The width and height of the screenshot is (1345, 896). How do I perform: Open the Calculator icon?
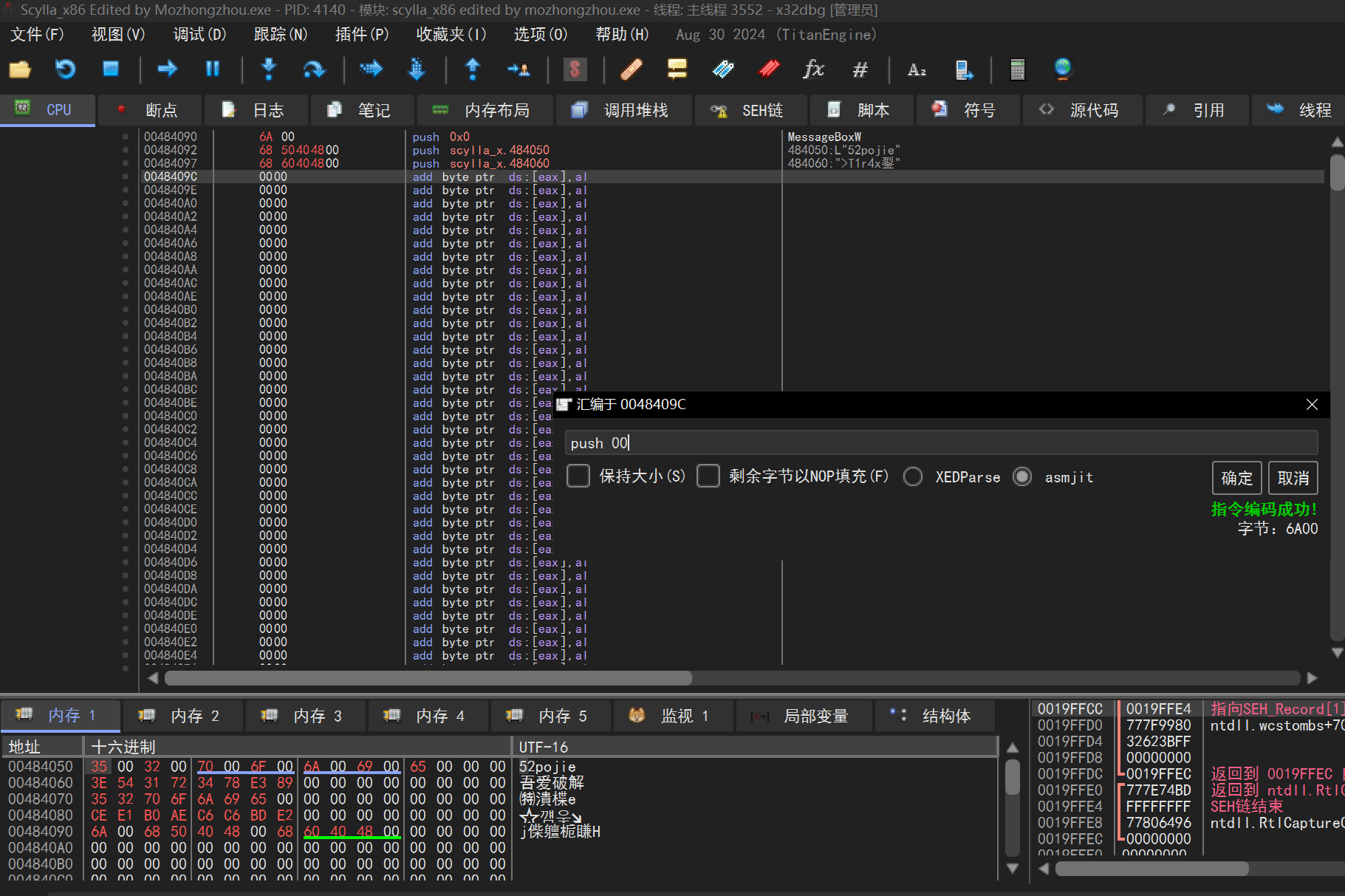(x=1018, y=69)
